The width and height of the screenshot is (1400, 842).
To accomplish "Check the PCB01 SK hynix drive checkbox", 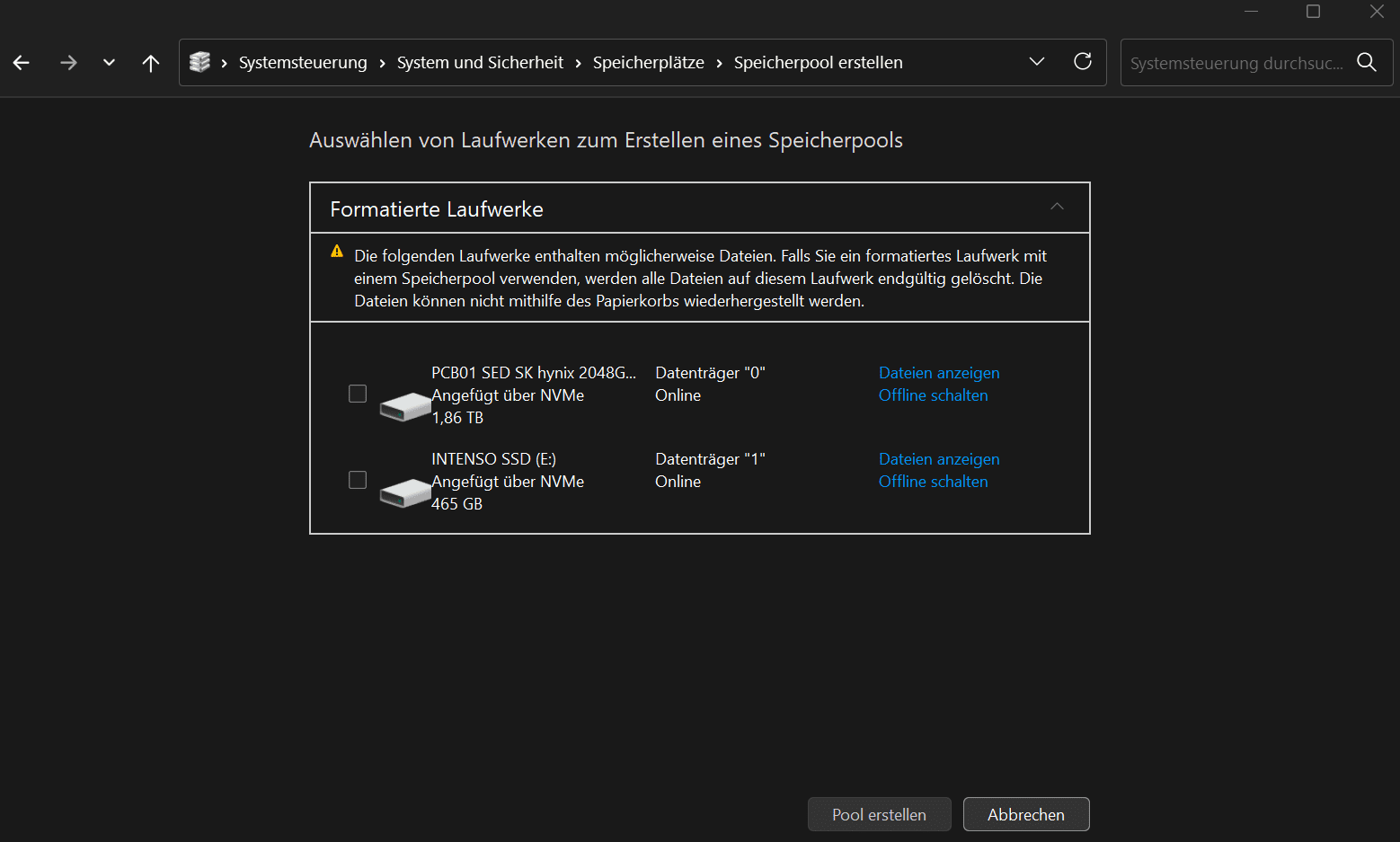I will coord(358,394).
